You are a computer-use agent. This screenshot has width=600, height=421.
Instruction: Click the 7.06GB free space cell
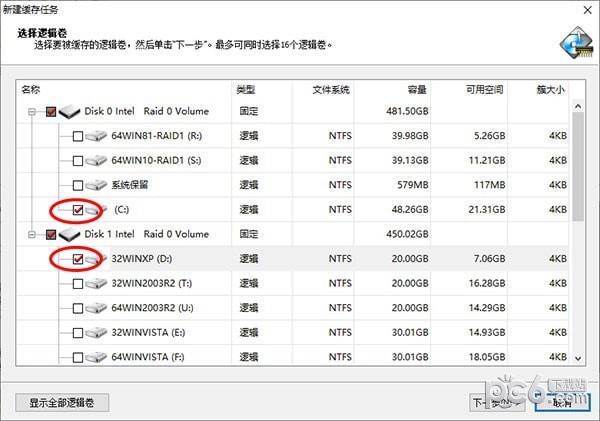click(x=489, y=259)
